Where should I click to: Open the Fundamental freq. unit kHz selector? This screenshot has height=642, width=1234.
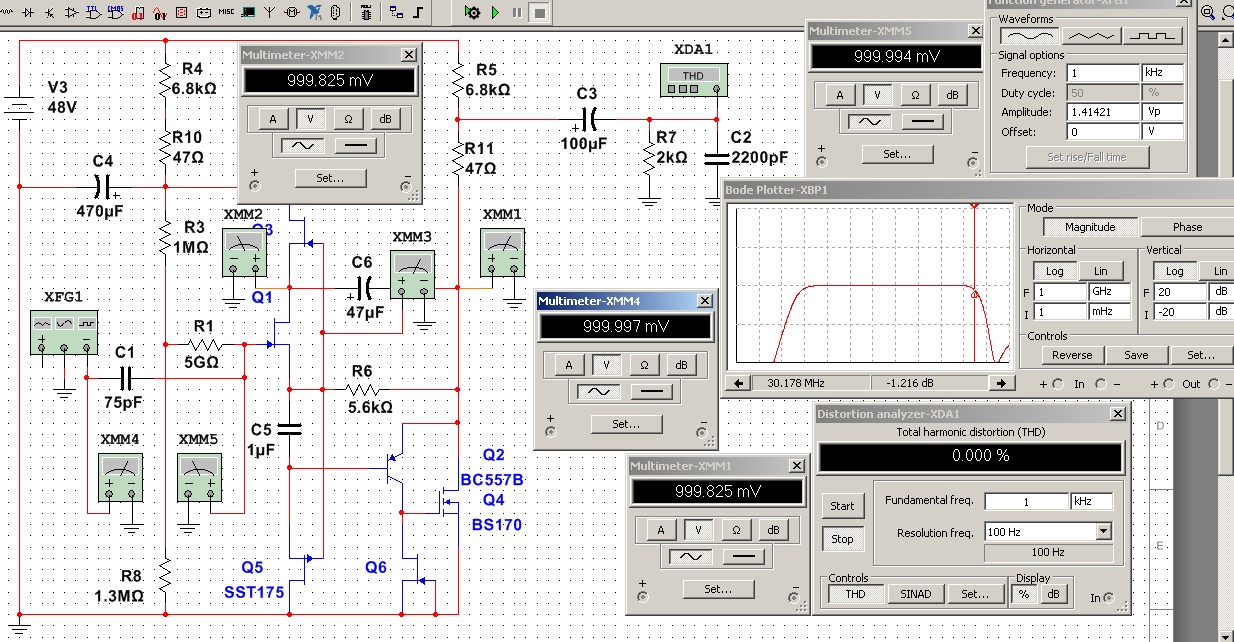(x=1091, y=501)
